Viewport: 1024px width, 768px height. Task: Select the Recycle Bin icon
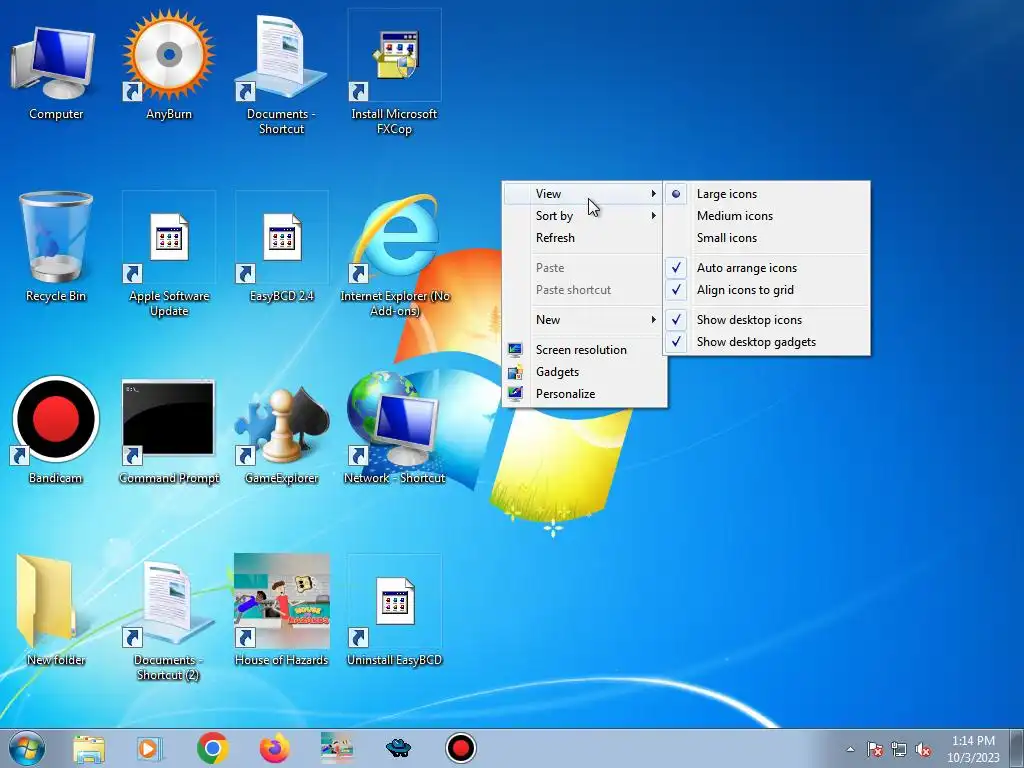[56, 246]
